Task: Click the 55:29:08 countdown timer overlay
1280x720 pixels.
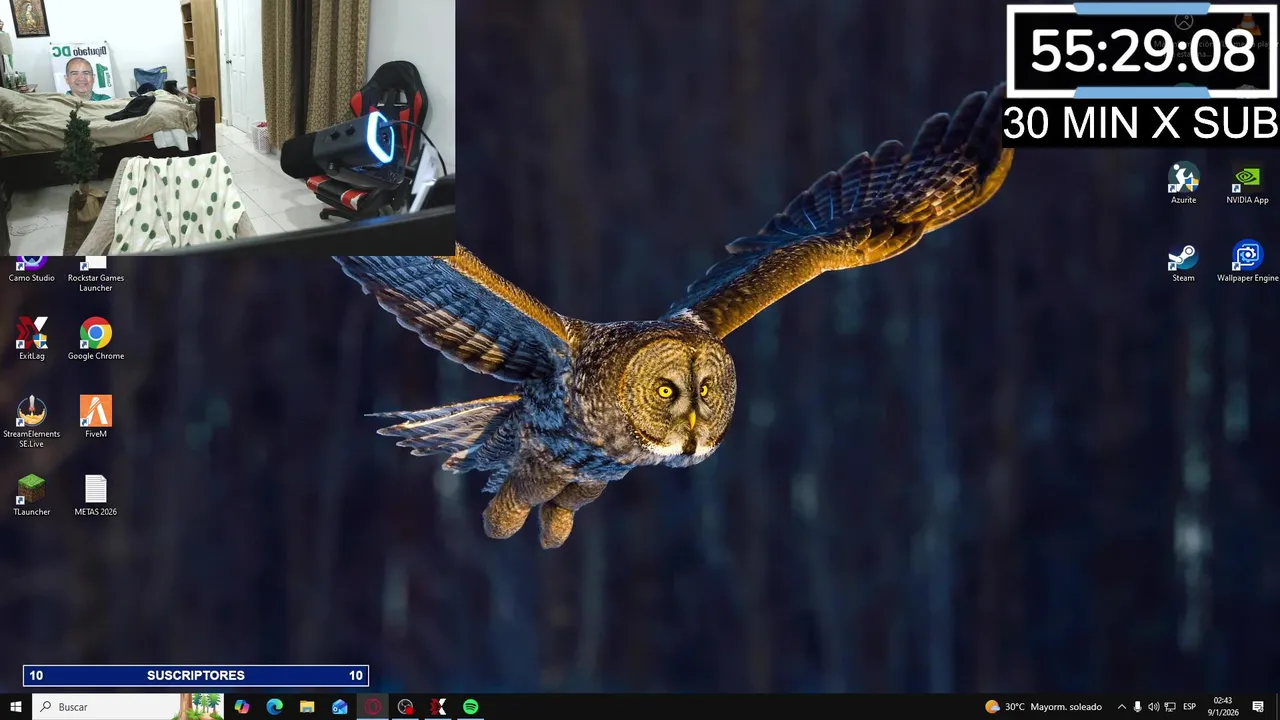Action: [x=1142, y=50]
